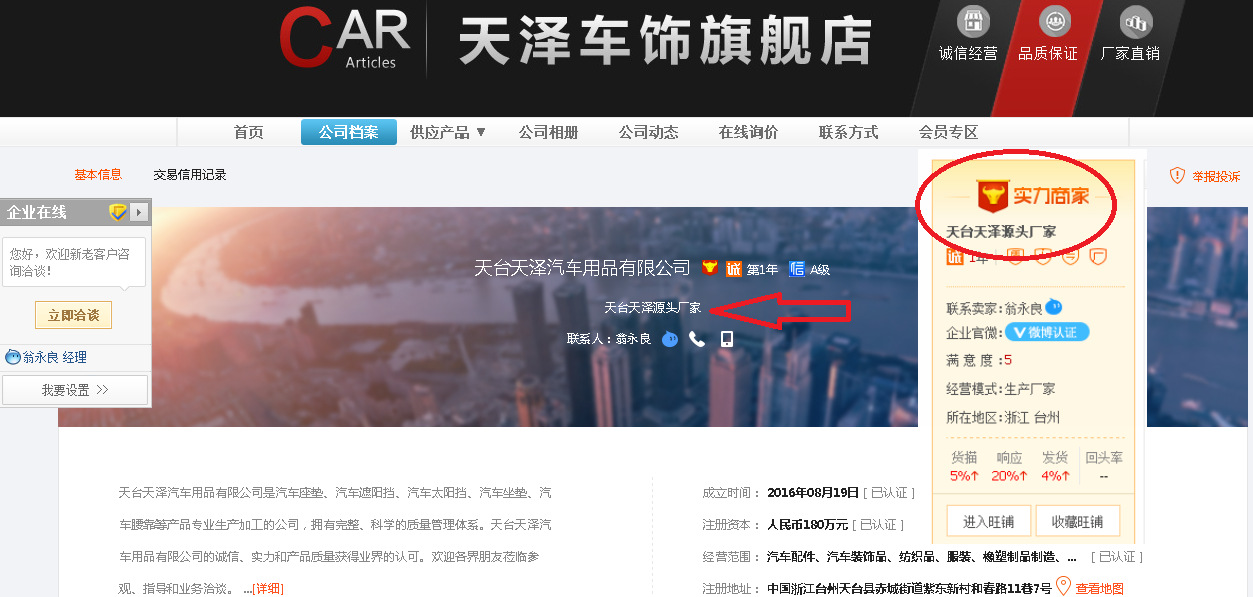Open the 首页 navigation tab
The image size is (1253, 597).
(x=249, y=132)
